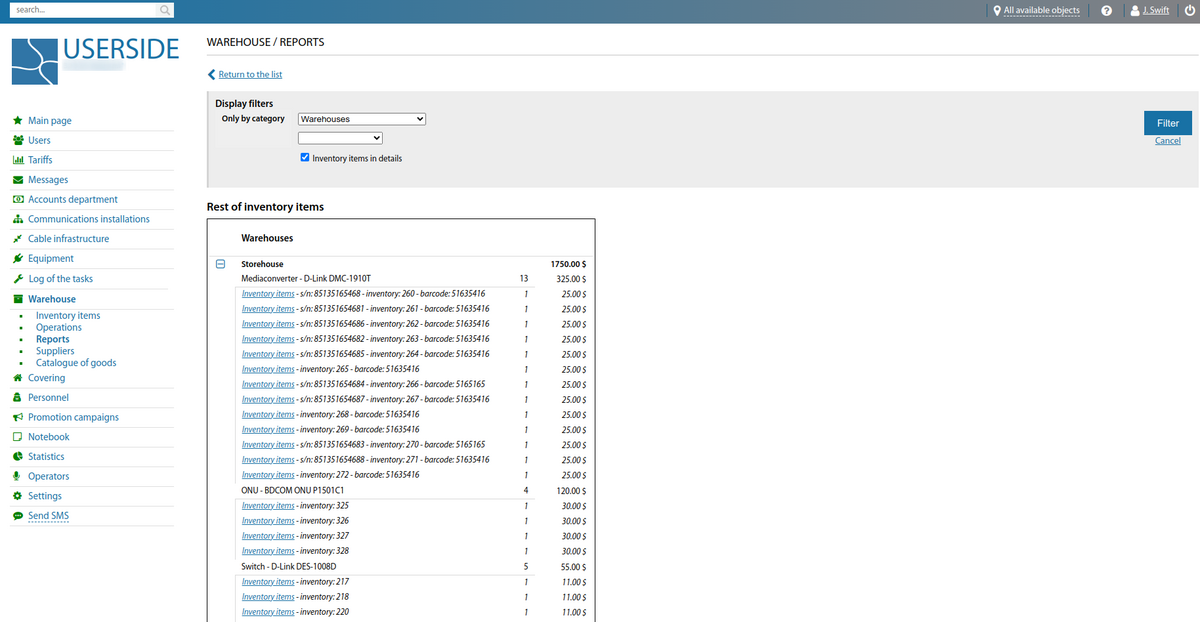Click into the search input field

[x=85, y=10]
